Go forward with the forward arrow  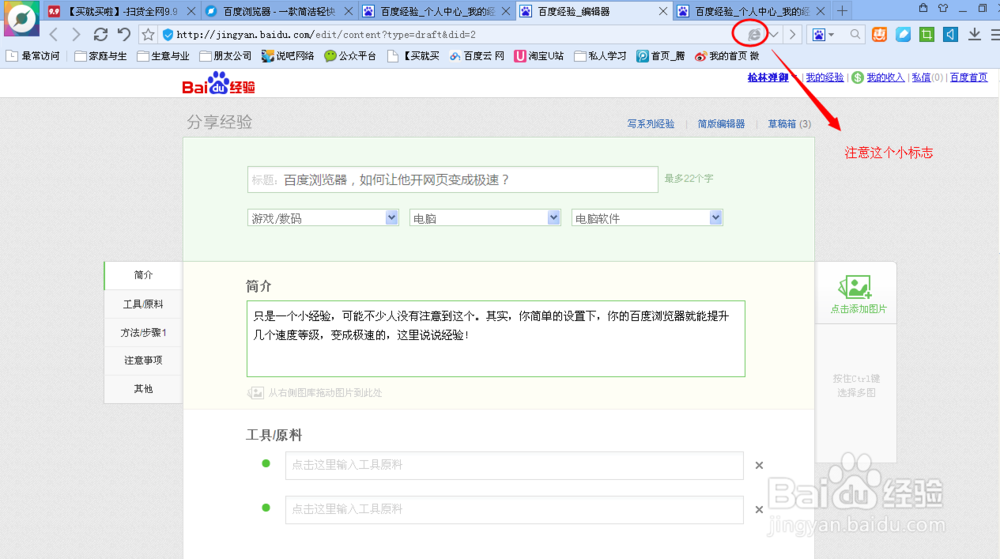click(x=76, y=34)
